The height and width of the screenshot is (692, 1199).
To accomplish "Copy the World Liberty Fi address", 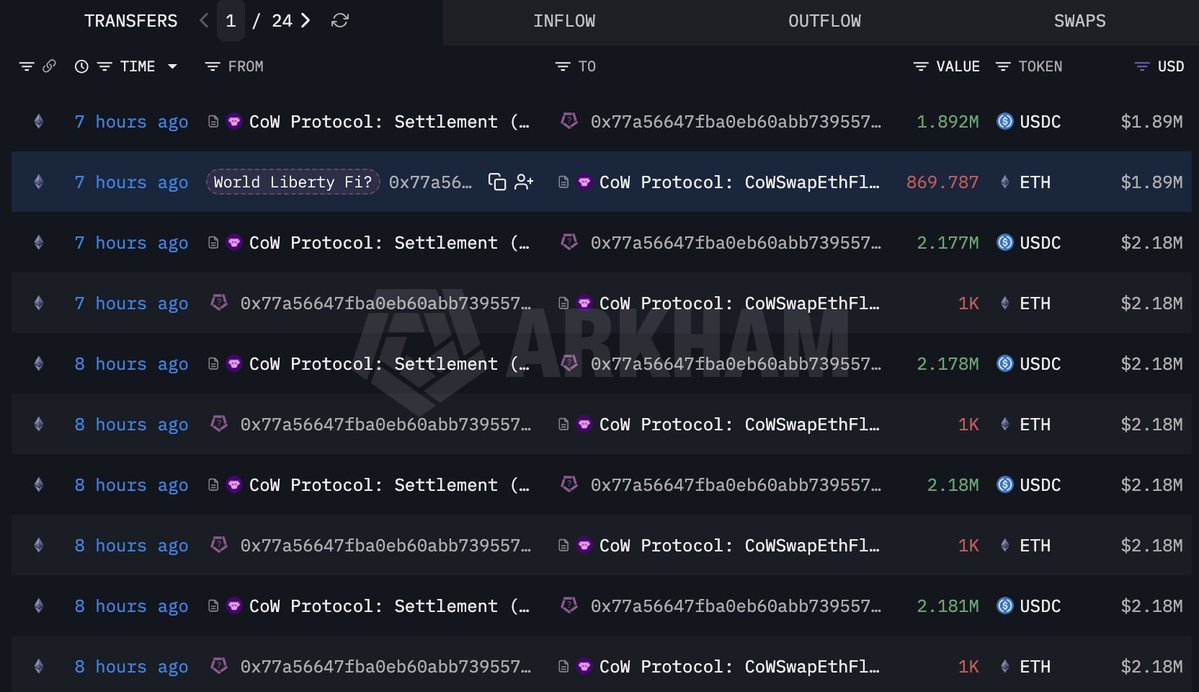I will pyautogui.click(x=497, y=182).
